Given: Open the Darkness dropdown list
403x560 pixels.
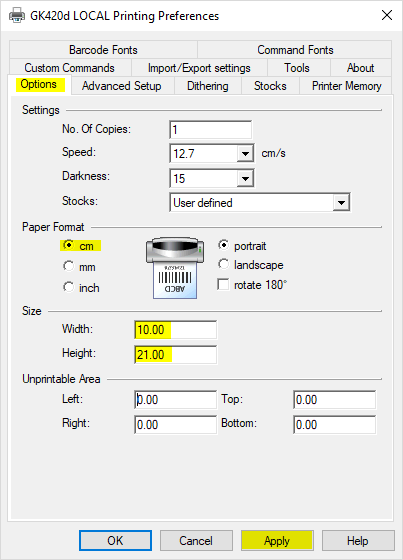Looking at the screenshot, I should click(x=245, y=179).
